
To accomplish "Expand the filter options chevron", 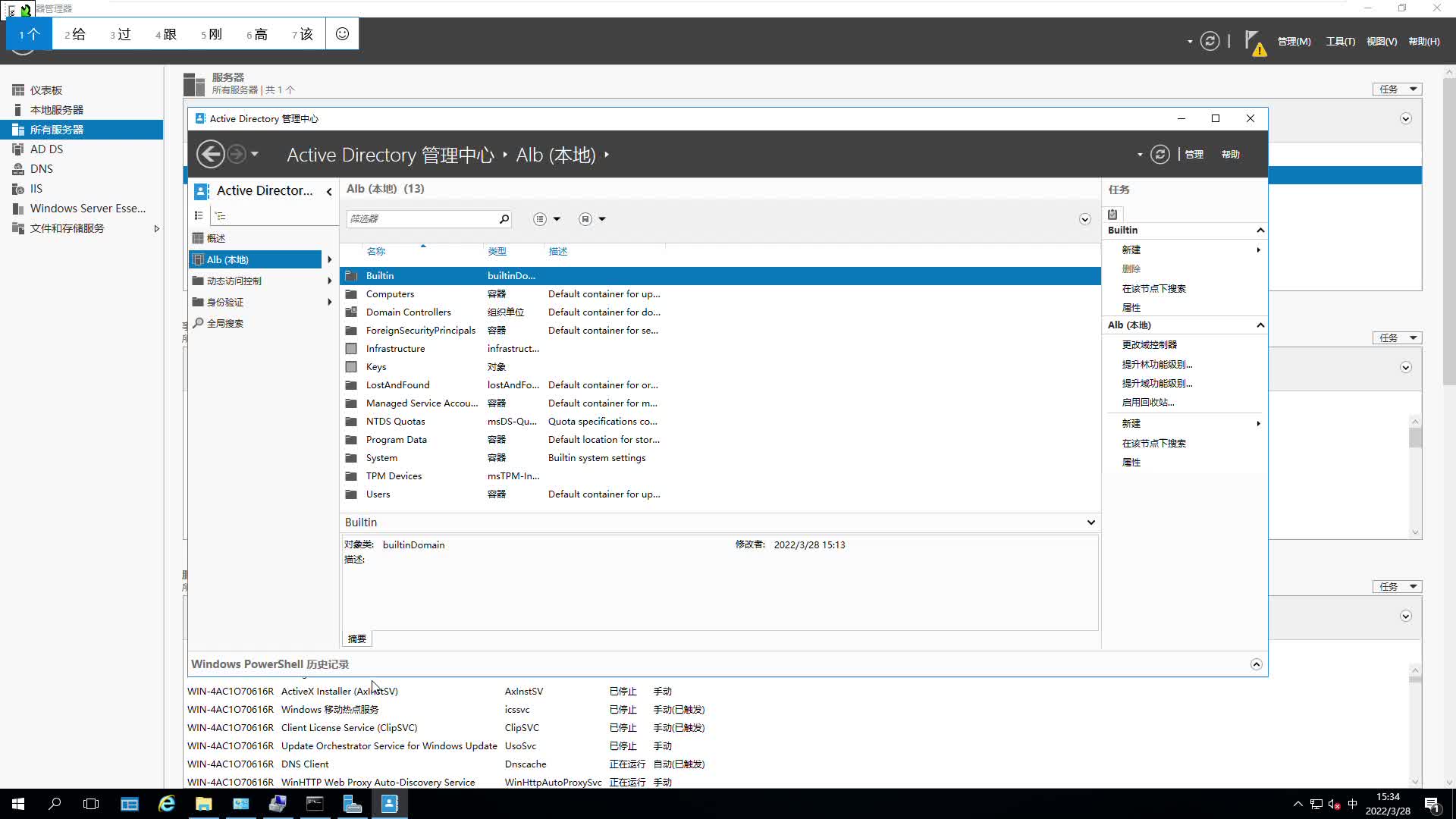I will click(x=1085, y=219).
